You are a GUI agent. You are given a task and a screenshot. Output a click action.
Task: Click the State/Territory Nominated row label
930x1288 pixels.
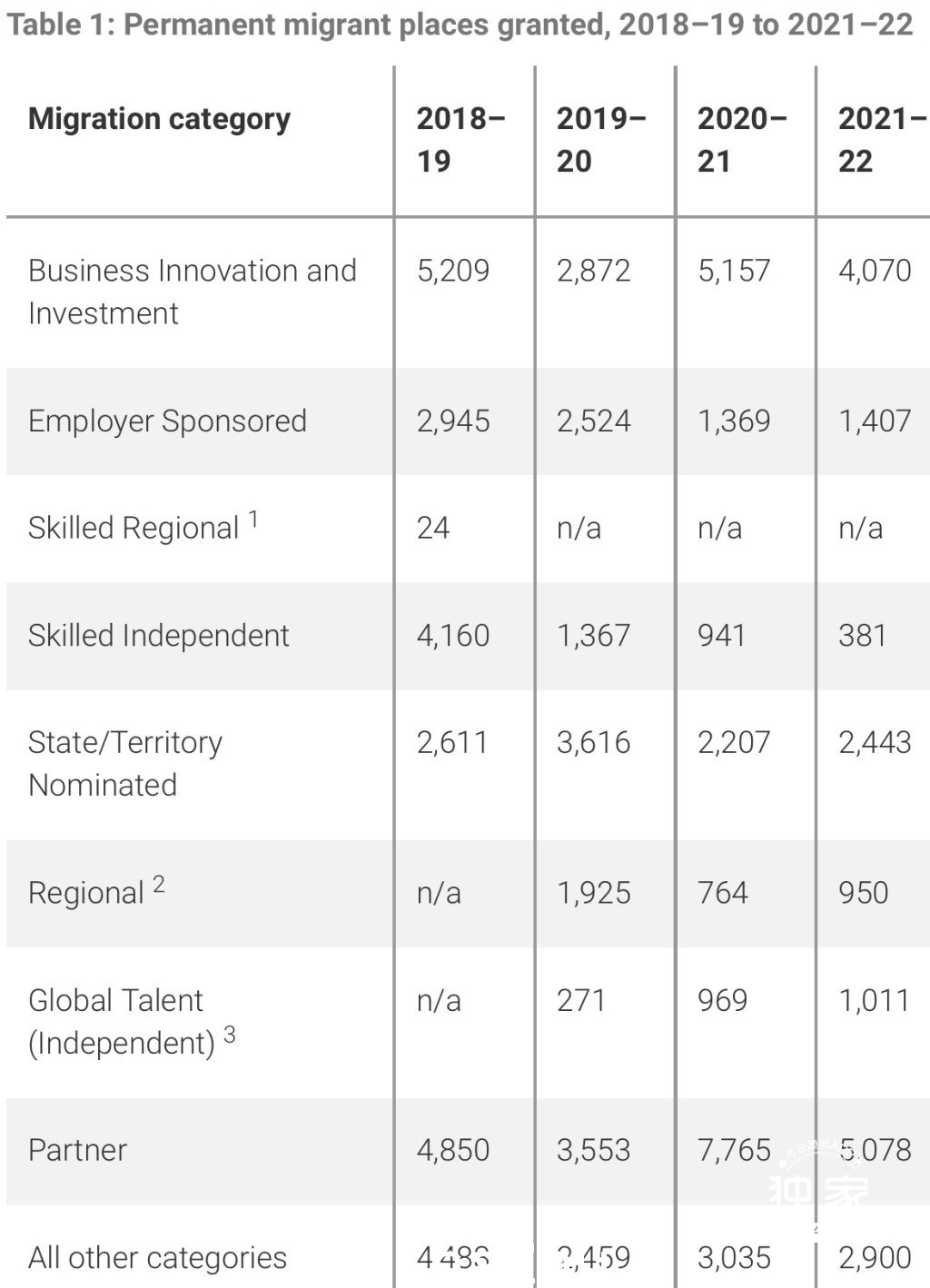point(125,764)
